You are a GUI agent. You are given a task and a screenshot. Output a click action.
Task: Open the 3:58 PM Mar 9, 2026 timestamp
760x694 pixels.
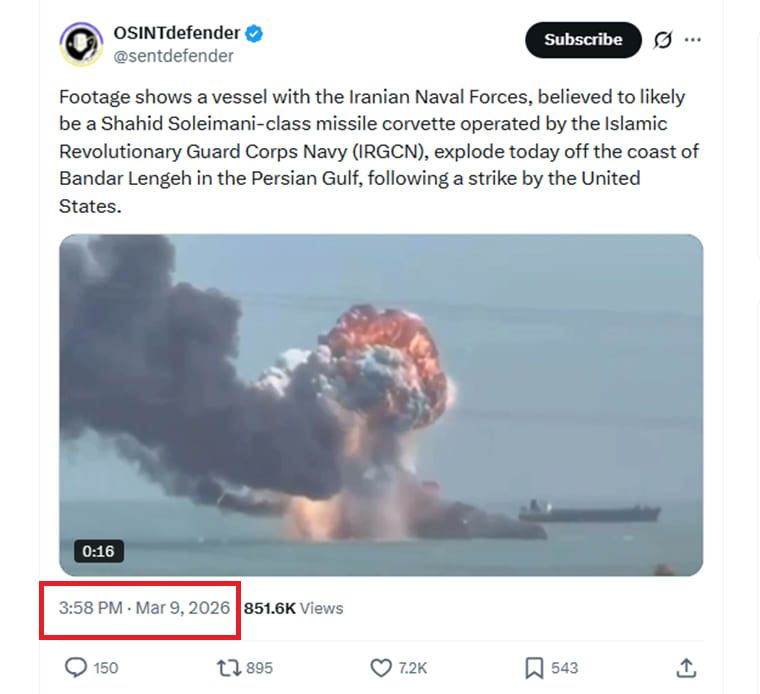pyautogui.click(x=144, y=607)
